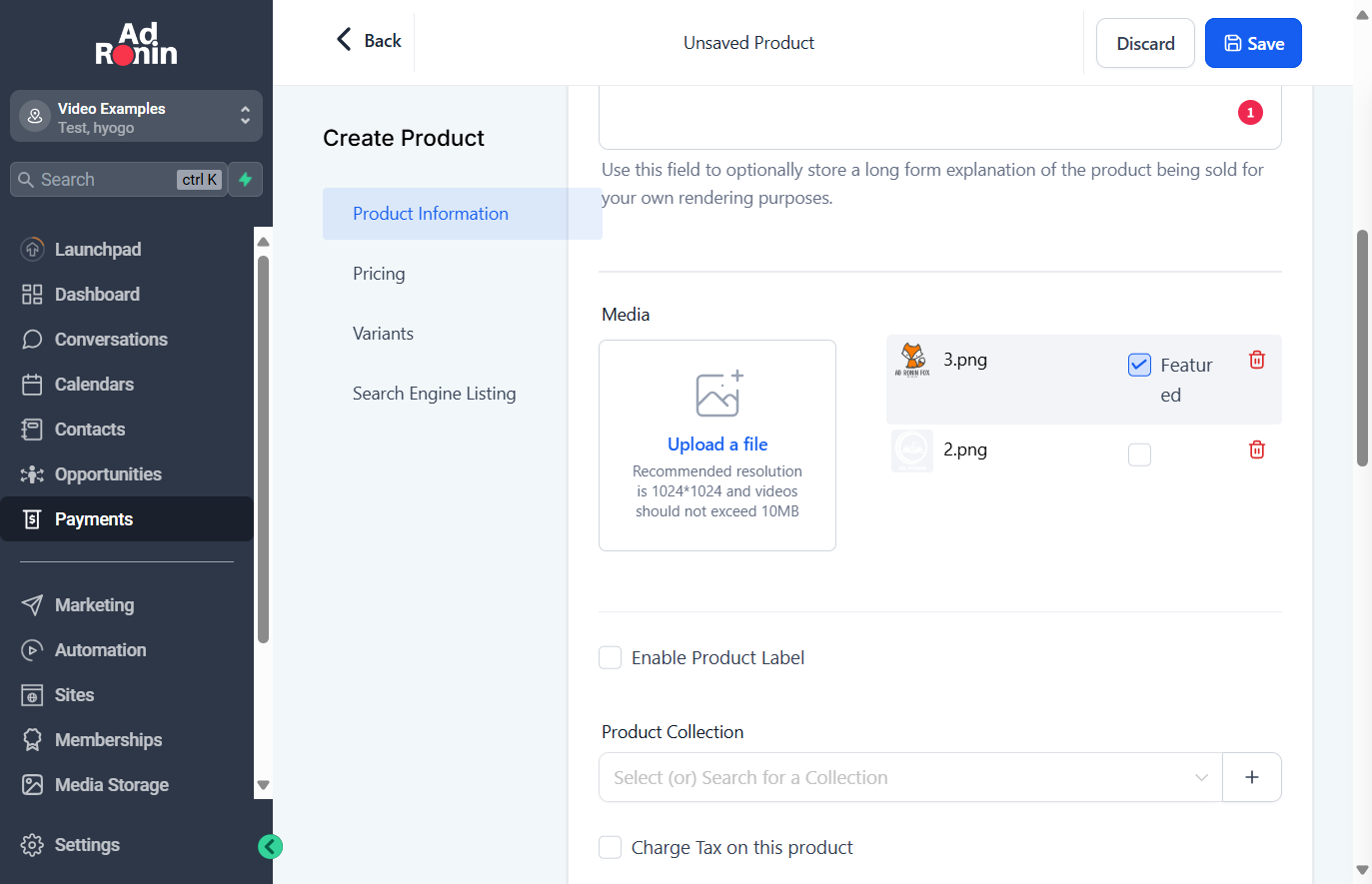Delete the 2.png media file
The image size is (1372, 884).
coord(1257,449)
